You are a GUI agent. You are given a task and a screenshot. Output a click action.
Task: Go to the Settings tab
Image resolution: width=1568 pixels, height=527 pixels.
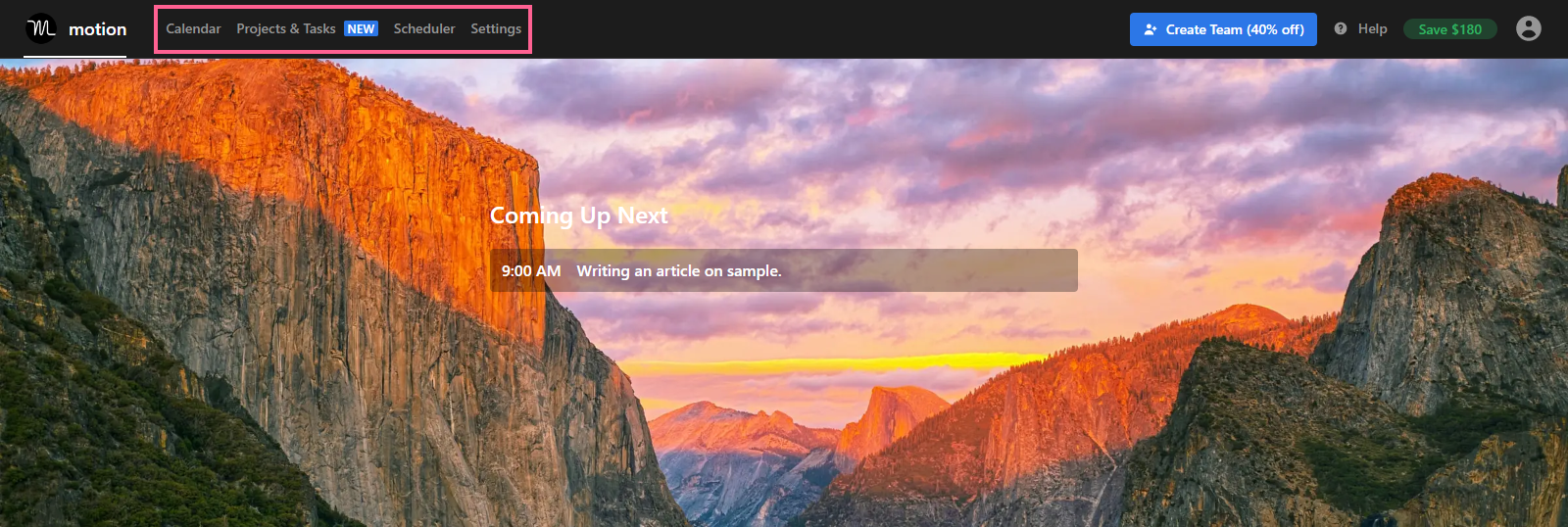(496, 28)
